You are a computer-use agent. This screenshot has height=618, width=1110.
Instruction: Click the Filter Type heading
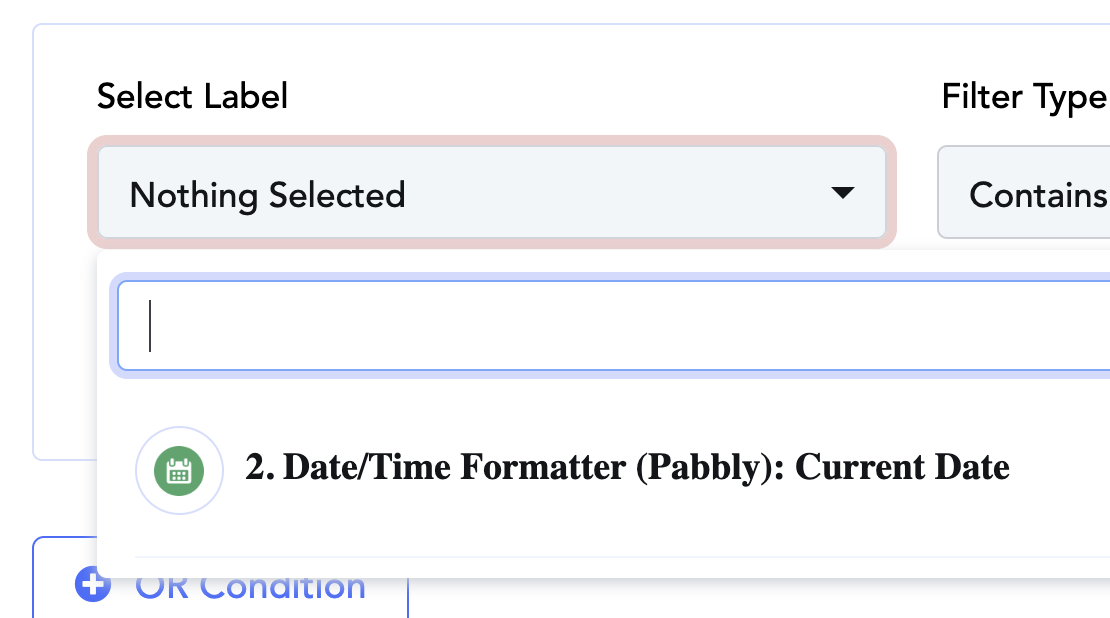[1025, 98]
